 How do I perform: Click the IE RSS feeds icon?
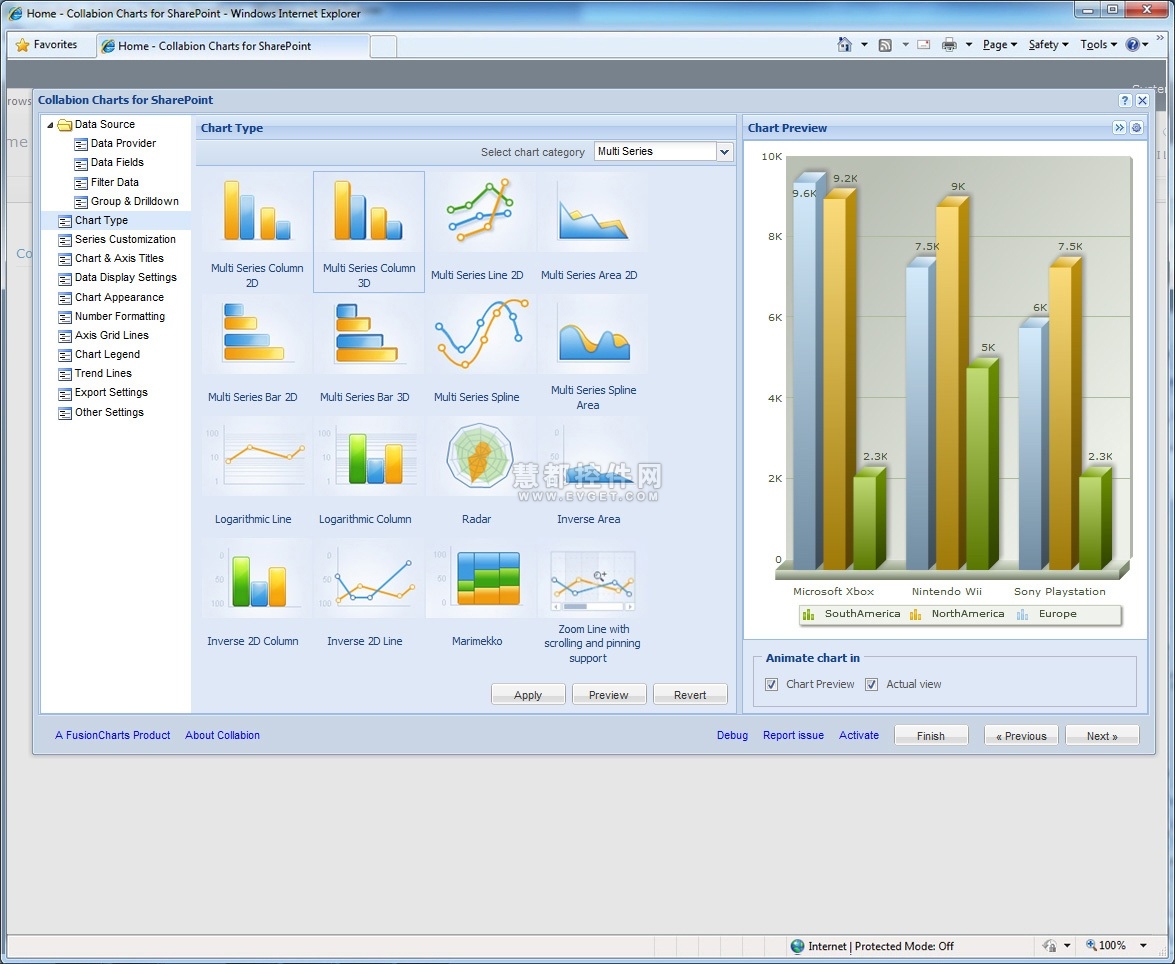click(885, 45)
